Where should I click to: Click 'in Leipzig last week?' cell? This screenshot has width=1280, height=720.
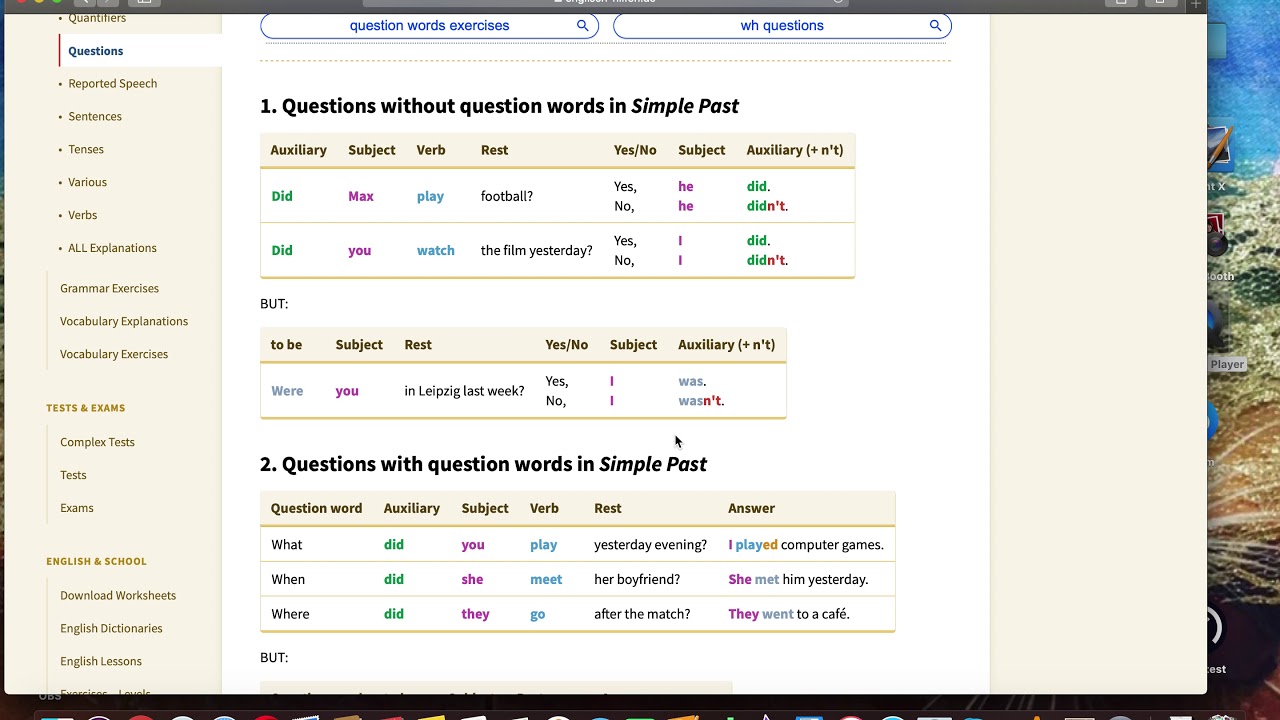click(464, 391)
